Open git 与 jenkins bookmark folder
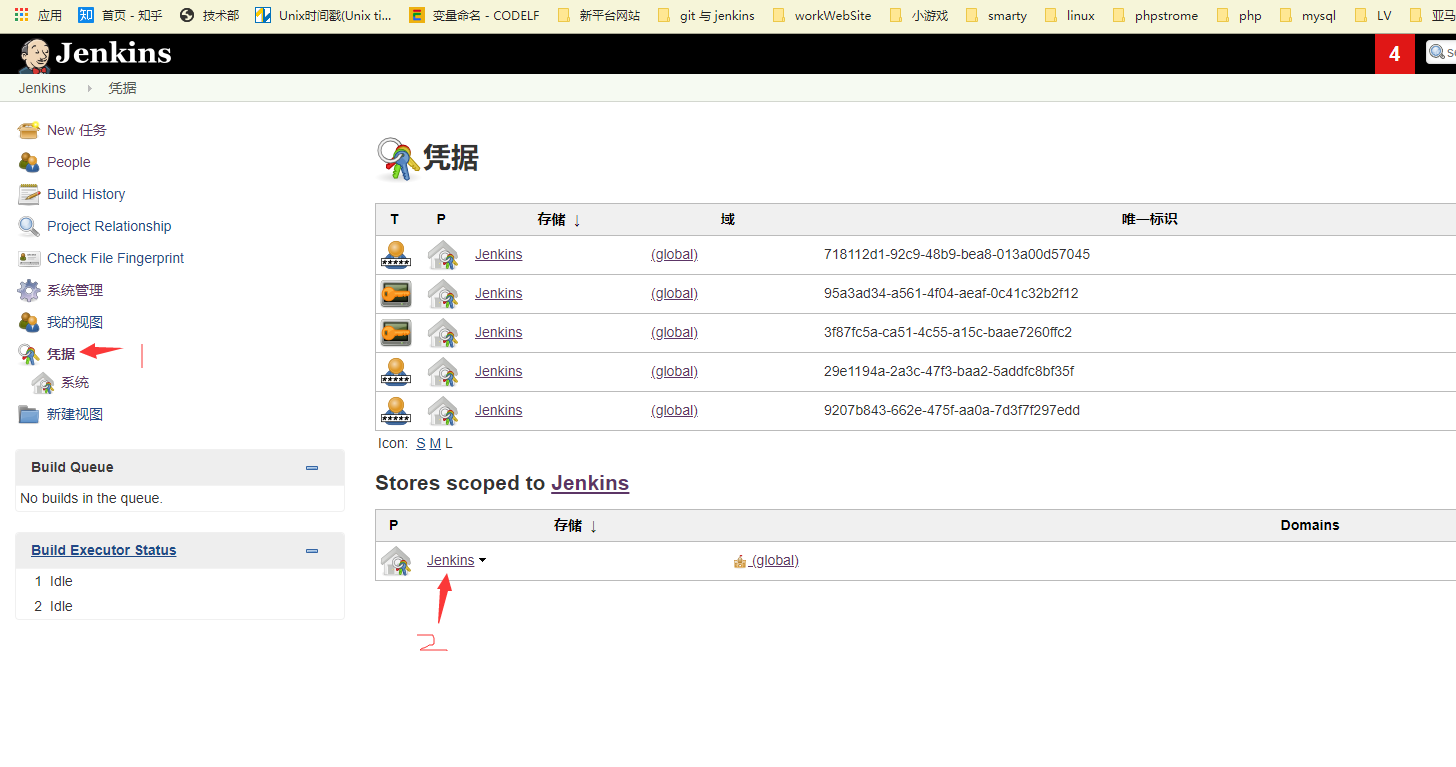 pos(706,15)
